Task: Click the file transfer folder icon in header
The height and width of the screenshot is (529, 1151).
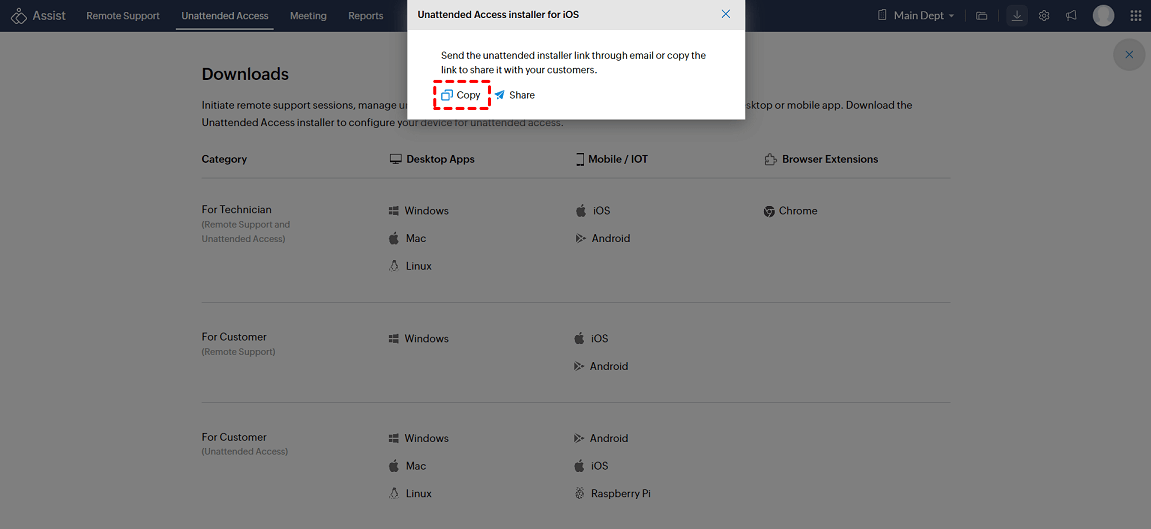Action: (981, 15)
